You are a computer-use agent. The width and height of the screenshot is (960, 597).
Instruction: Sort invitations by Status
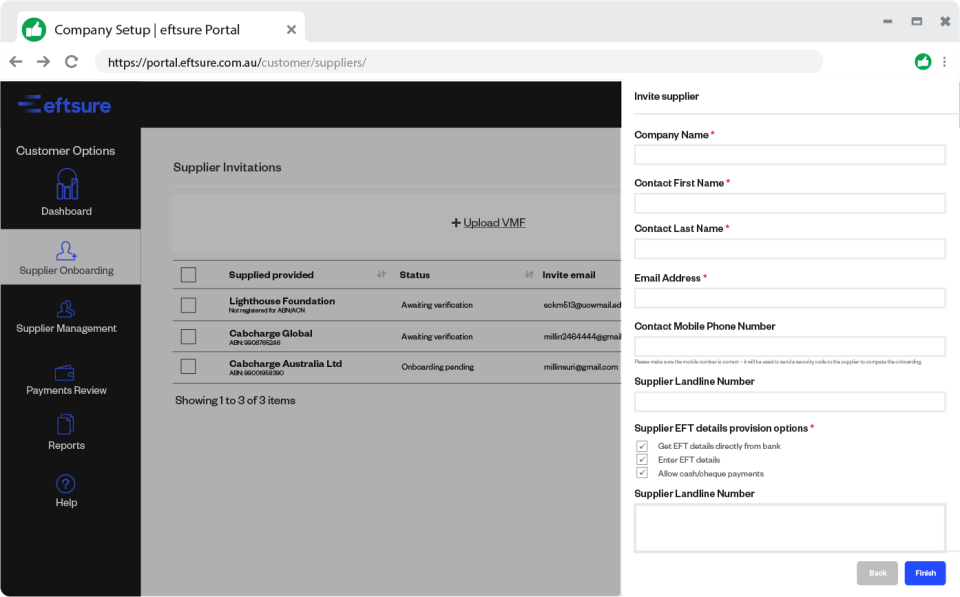[x=527, y=274]
